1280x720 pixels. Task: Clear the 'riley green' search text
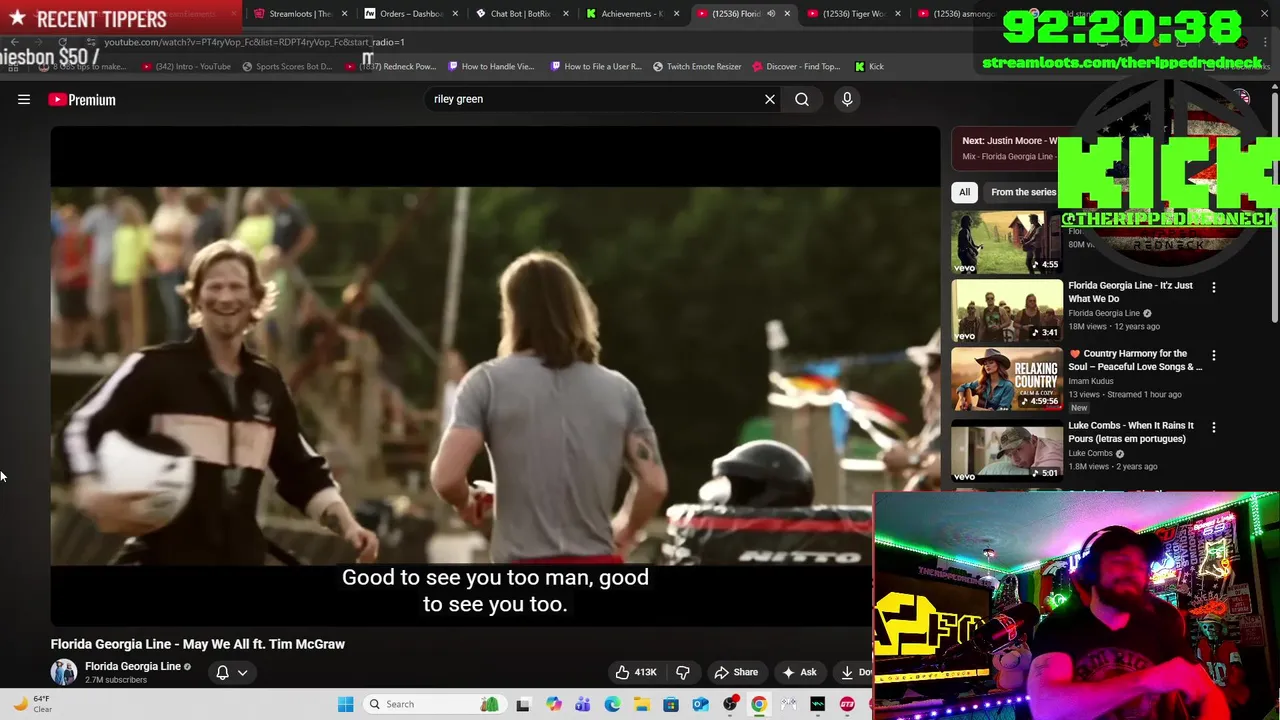click(x=770, y=99)
